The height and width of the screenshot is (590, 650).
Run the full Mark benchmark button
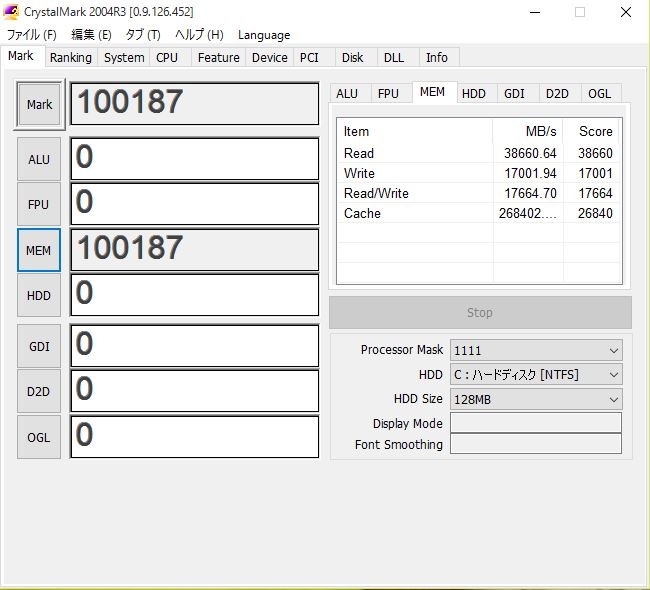coord(39,105)
